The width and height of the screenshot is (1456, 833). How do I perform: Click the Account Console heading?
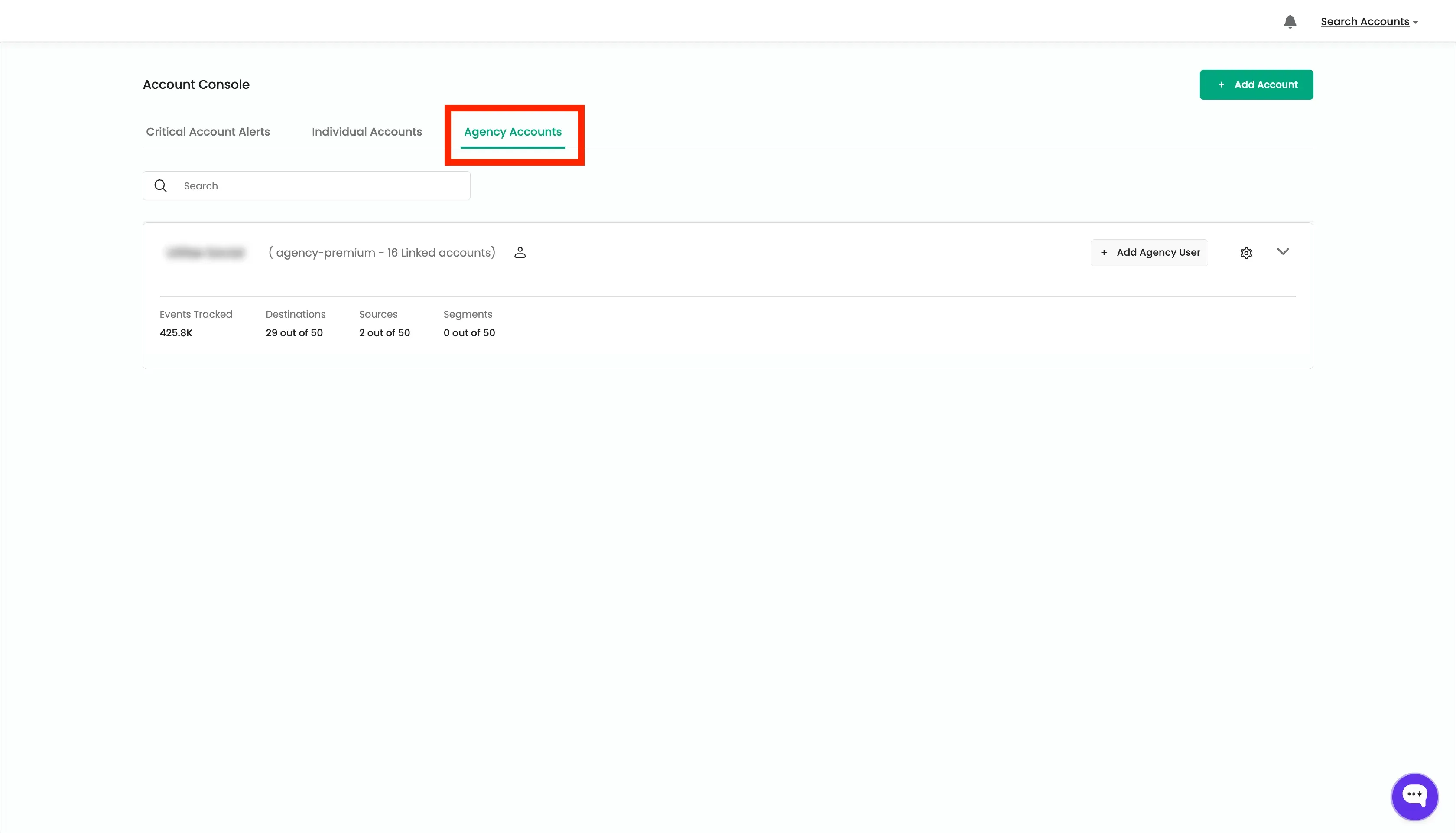pyautogui.click(x=196, y=85)
